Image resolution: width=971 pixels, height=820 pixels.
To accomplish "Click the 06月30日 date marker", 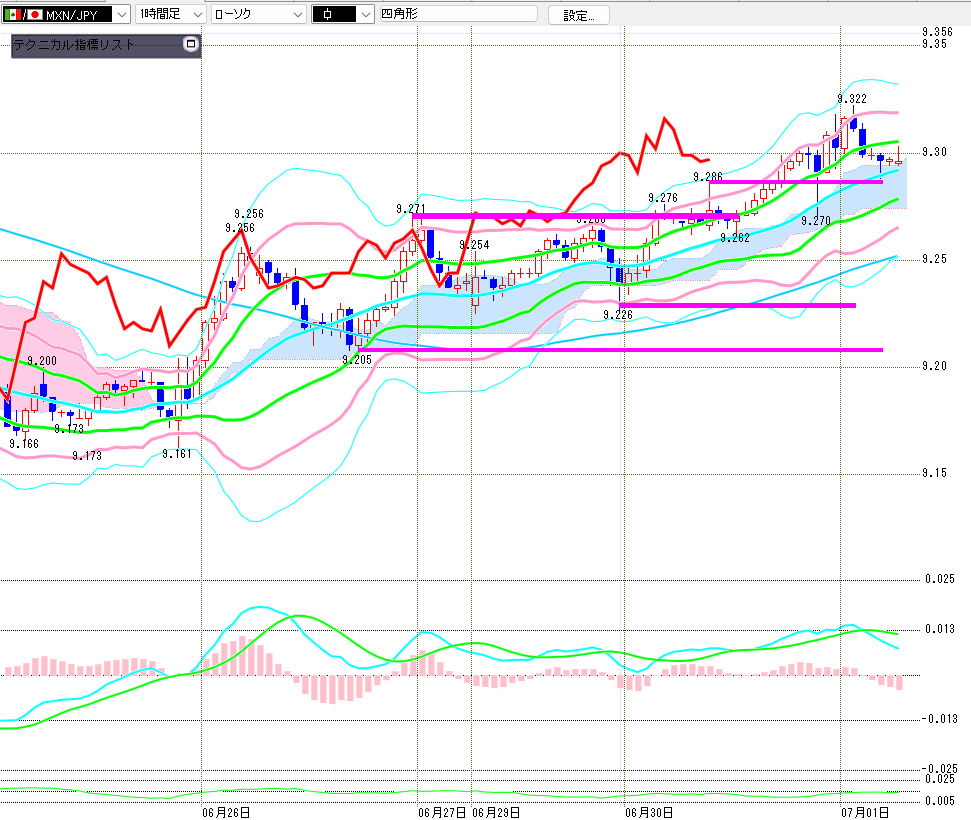I will [x=649, y=813].
